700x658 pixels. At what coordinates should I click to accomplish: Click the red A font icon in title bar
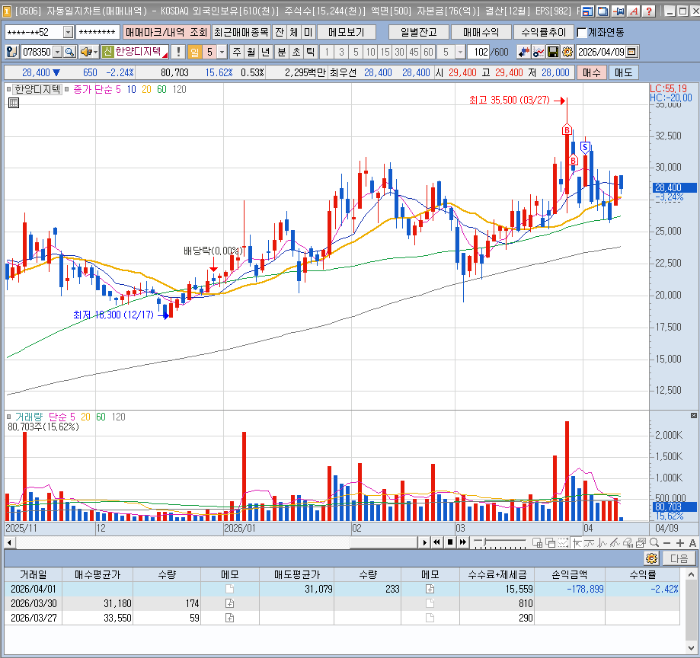pyautogui.click(x=634, y=11)
